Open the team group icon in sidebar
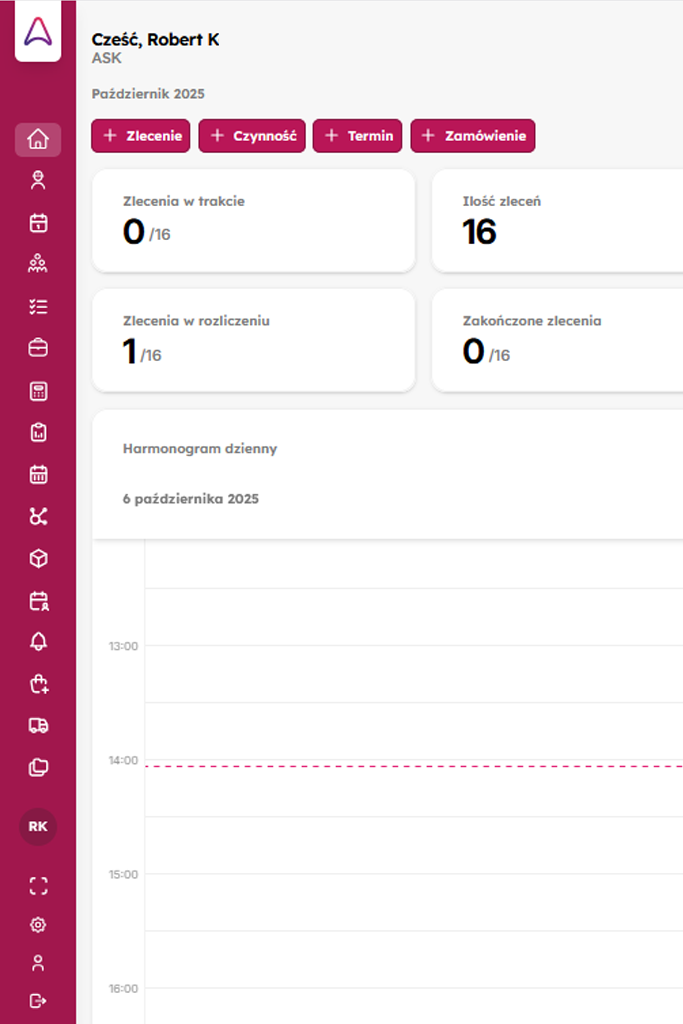The height and width of the screenshot is (1024, 683). 38,264
